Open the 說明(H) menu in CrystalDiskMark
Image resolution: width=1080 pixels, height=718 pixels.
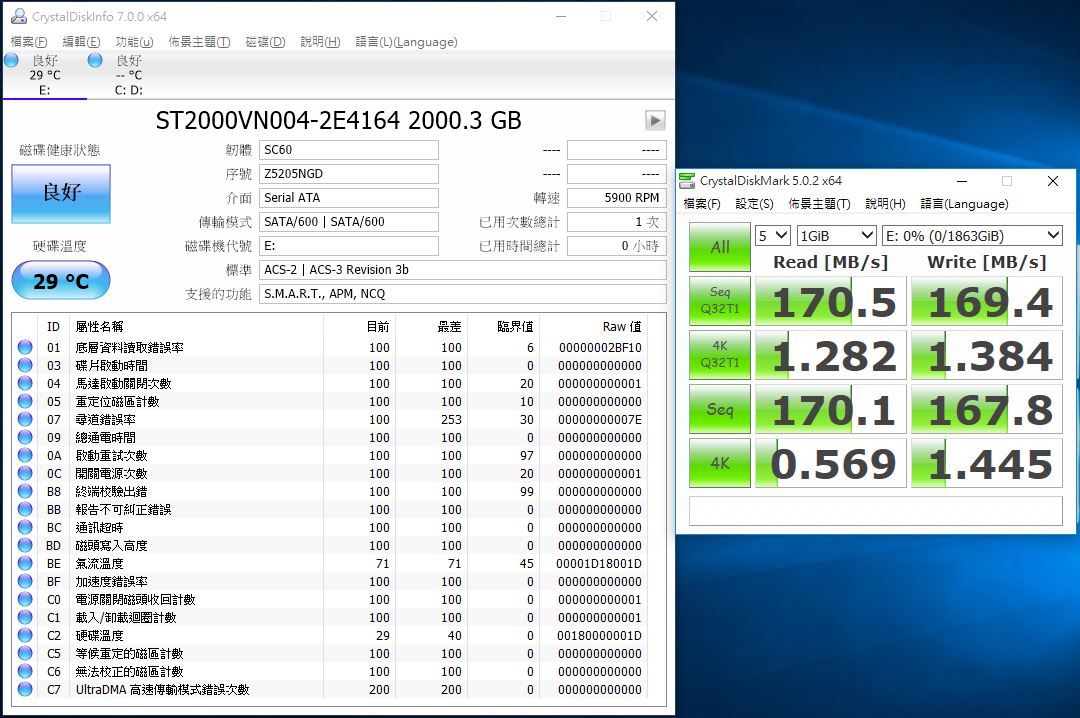[885, 204]
